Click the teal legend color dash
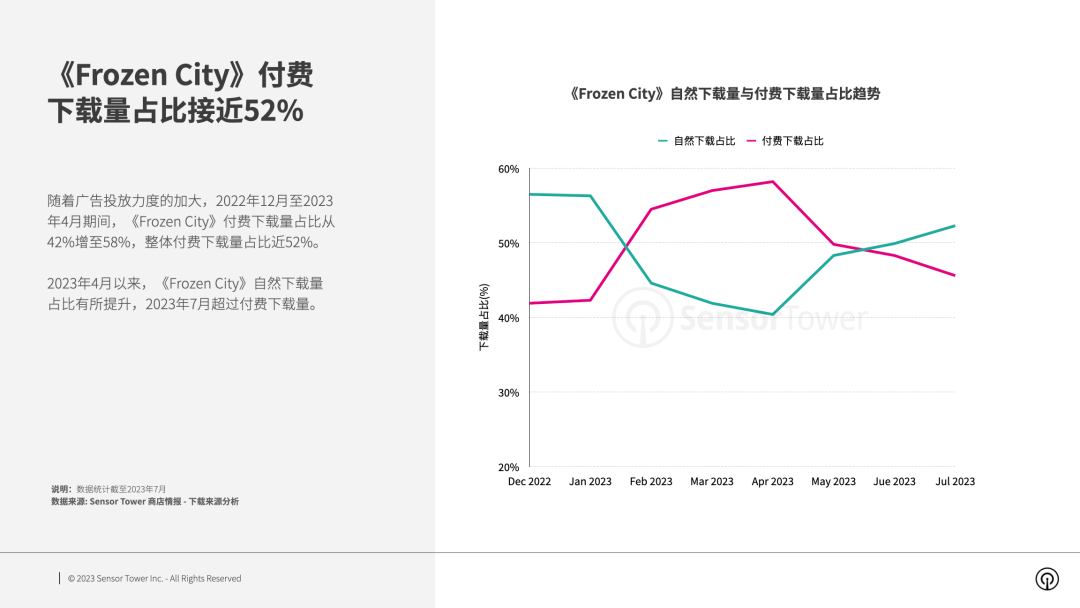The image size is (1080, 608). [663, 140]
